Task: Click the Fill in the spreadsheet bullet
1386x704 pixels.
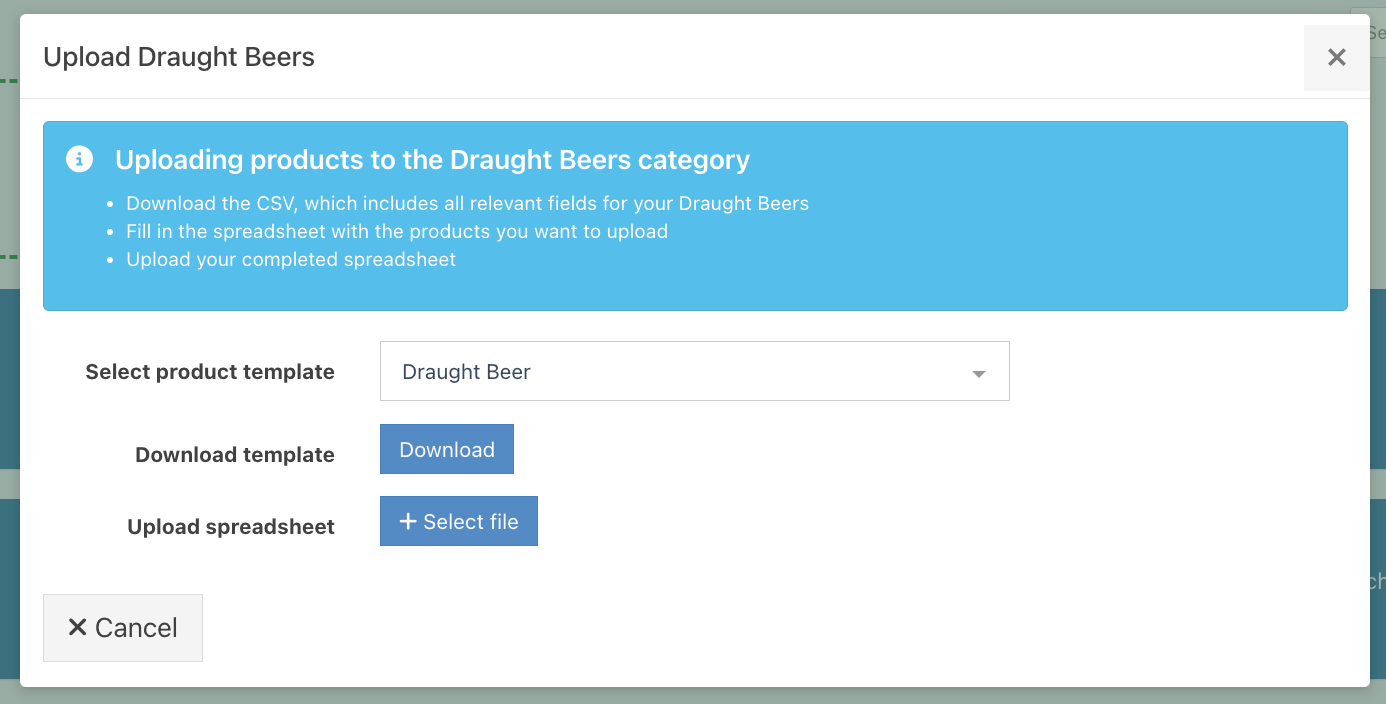Action: point(396,231)
